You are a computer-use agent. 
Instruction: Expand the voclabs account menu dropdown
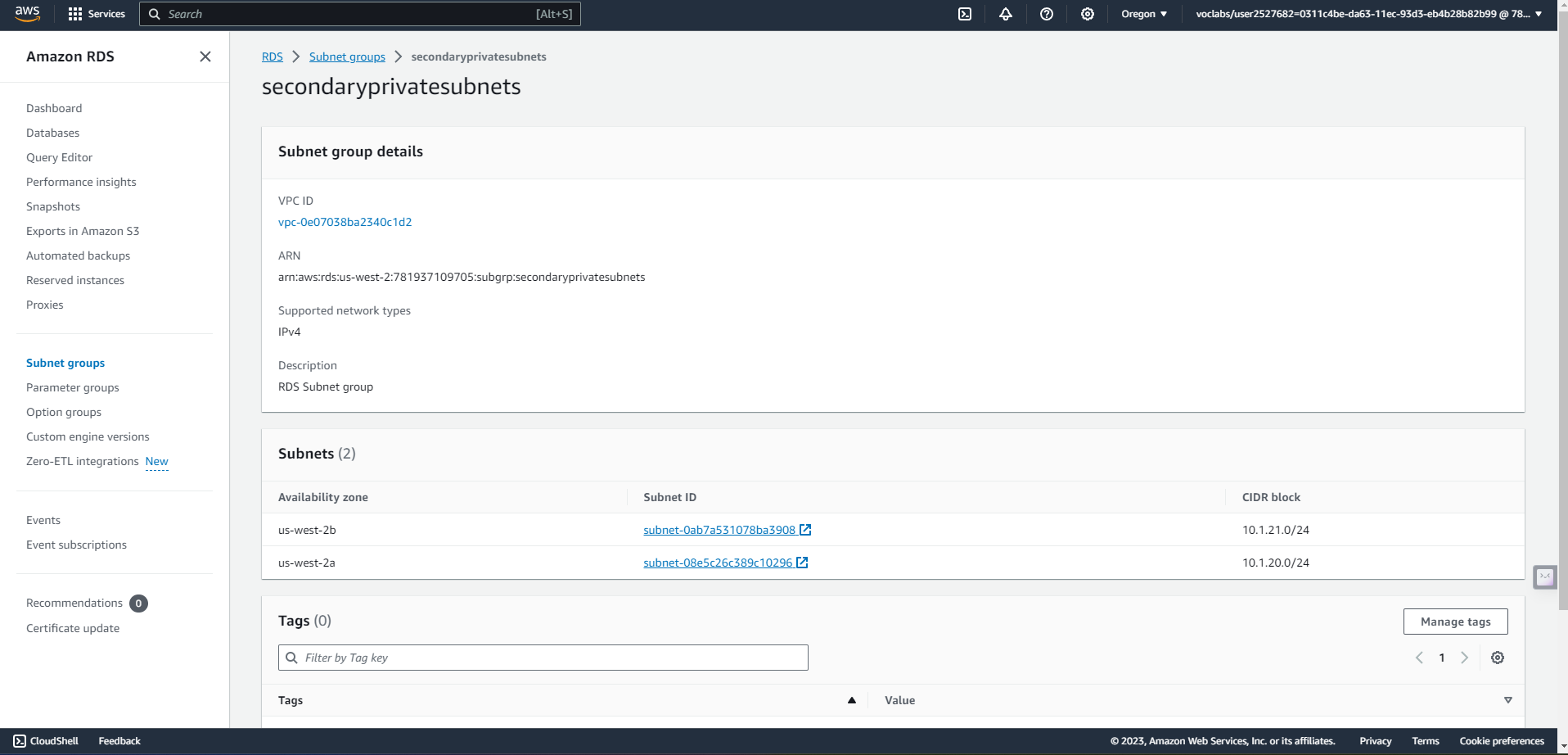pyautogui.click(x=1368, y=14)
